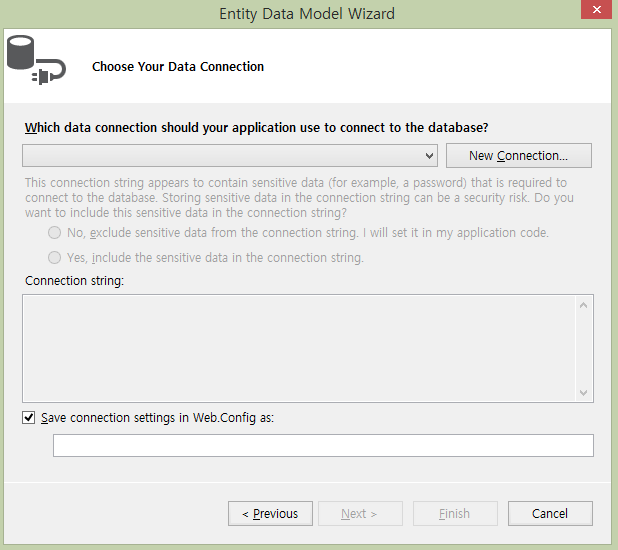The height and width of the screenshot is (550, 618).
Task: Click inside the Connection string text area
Action: point(300,349)
